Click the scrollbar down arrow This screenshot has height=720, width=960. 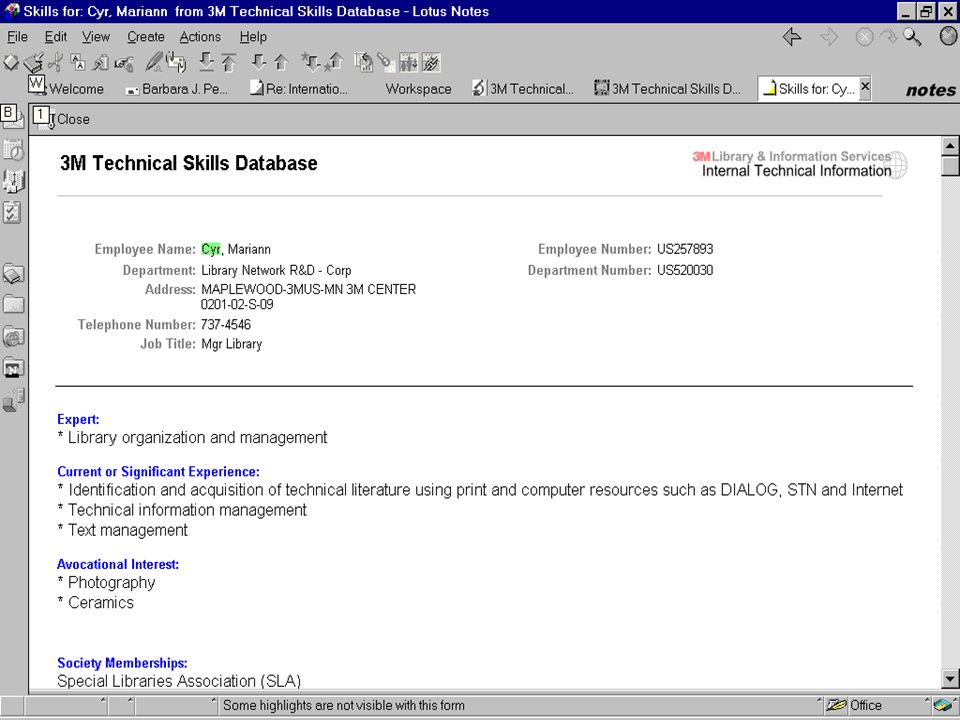950,678
